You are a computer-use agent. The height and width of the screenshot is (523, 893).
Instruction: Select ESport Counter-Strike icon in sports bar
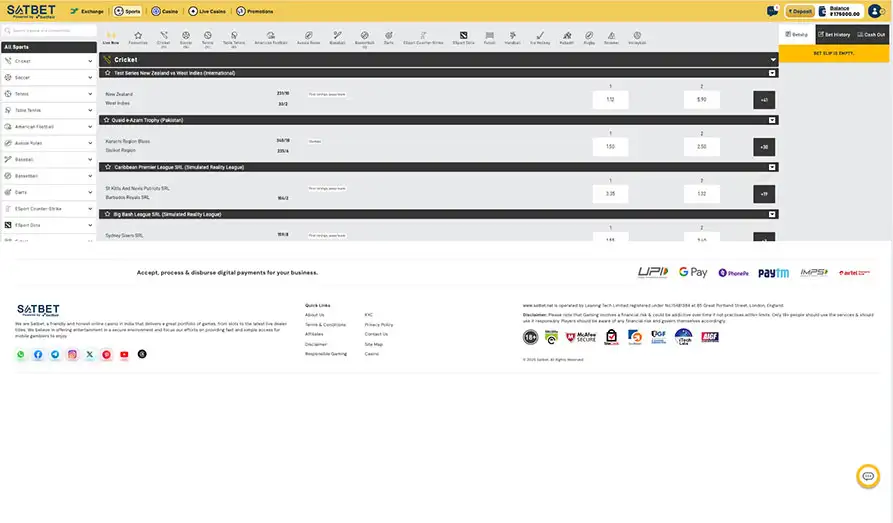click(x=423, y=38)
